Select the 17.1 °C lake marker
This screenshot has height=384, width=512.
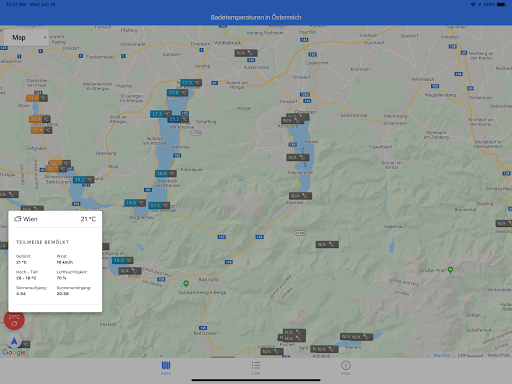pyautogui.click(x=159, y=206)
